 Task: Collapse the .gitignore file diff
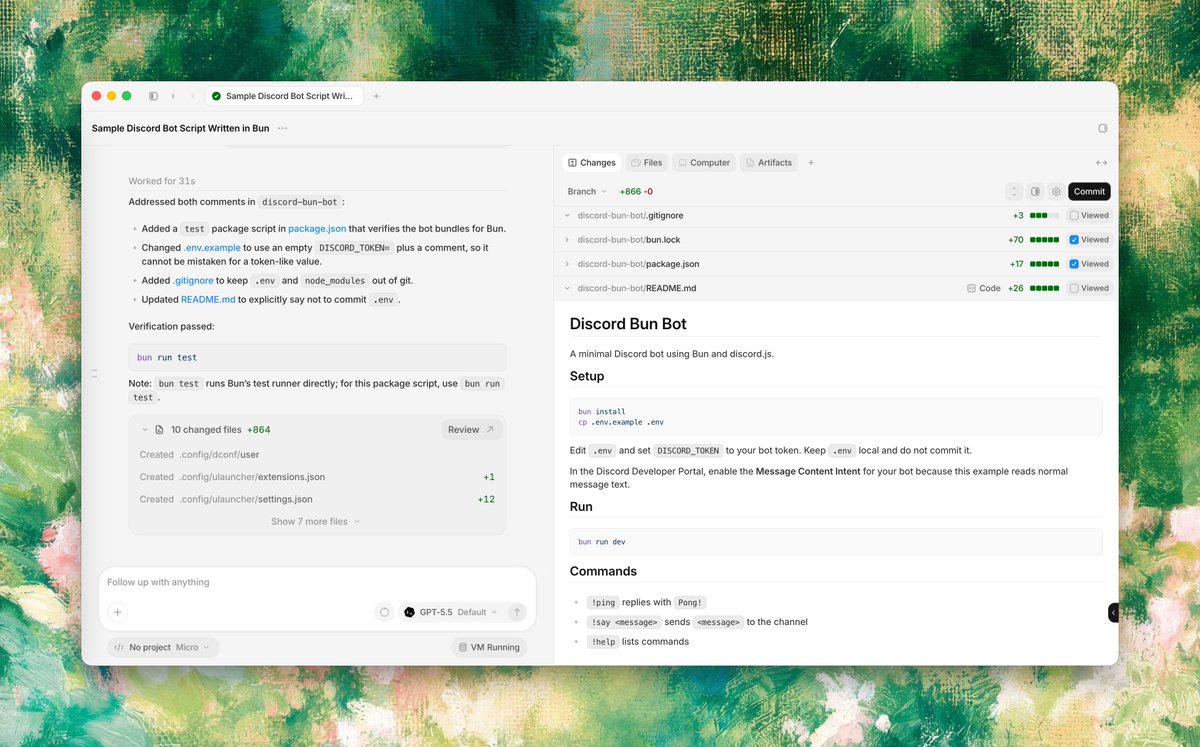click(567, 215)
